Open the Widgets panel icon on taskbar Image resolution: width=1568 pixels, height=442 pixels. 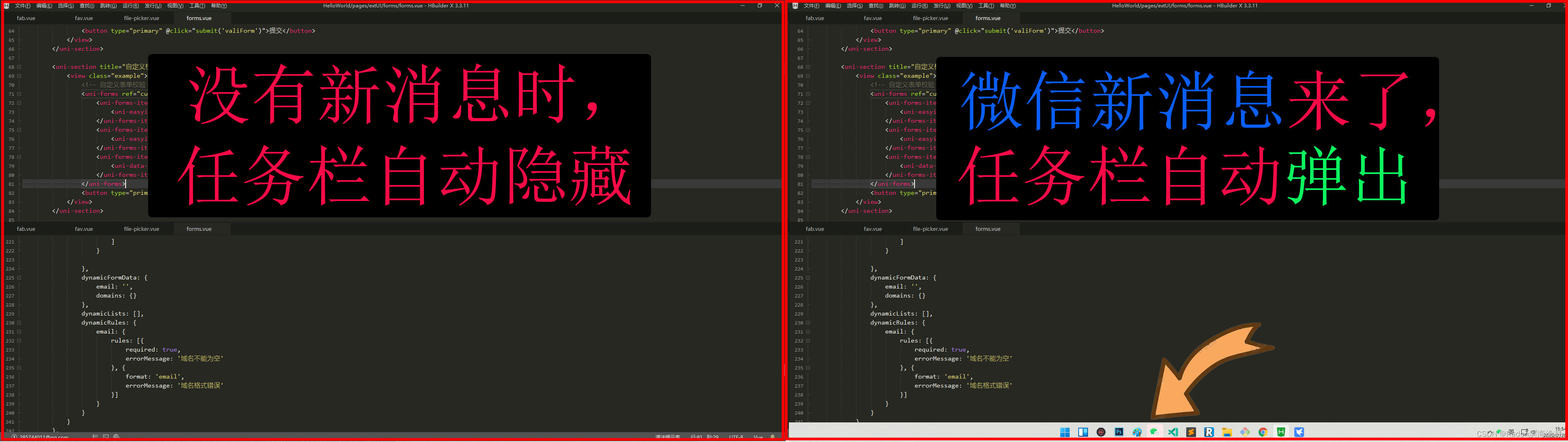[x=1084, y=432]
